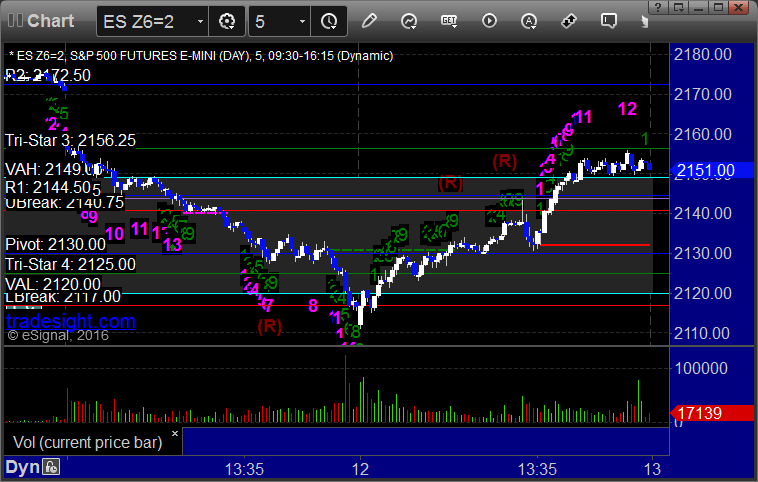Toggle the Dyn lock icon

pyautogui.click(x=51, y=467)
